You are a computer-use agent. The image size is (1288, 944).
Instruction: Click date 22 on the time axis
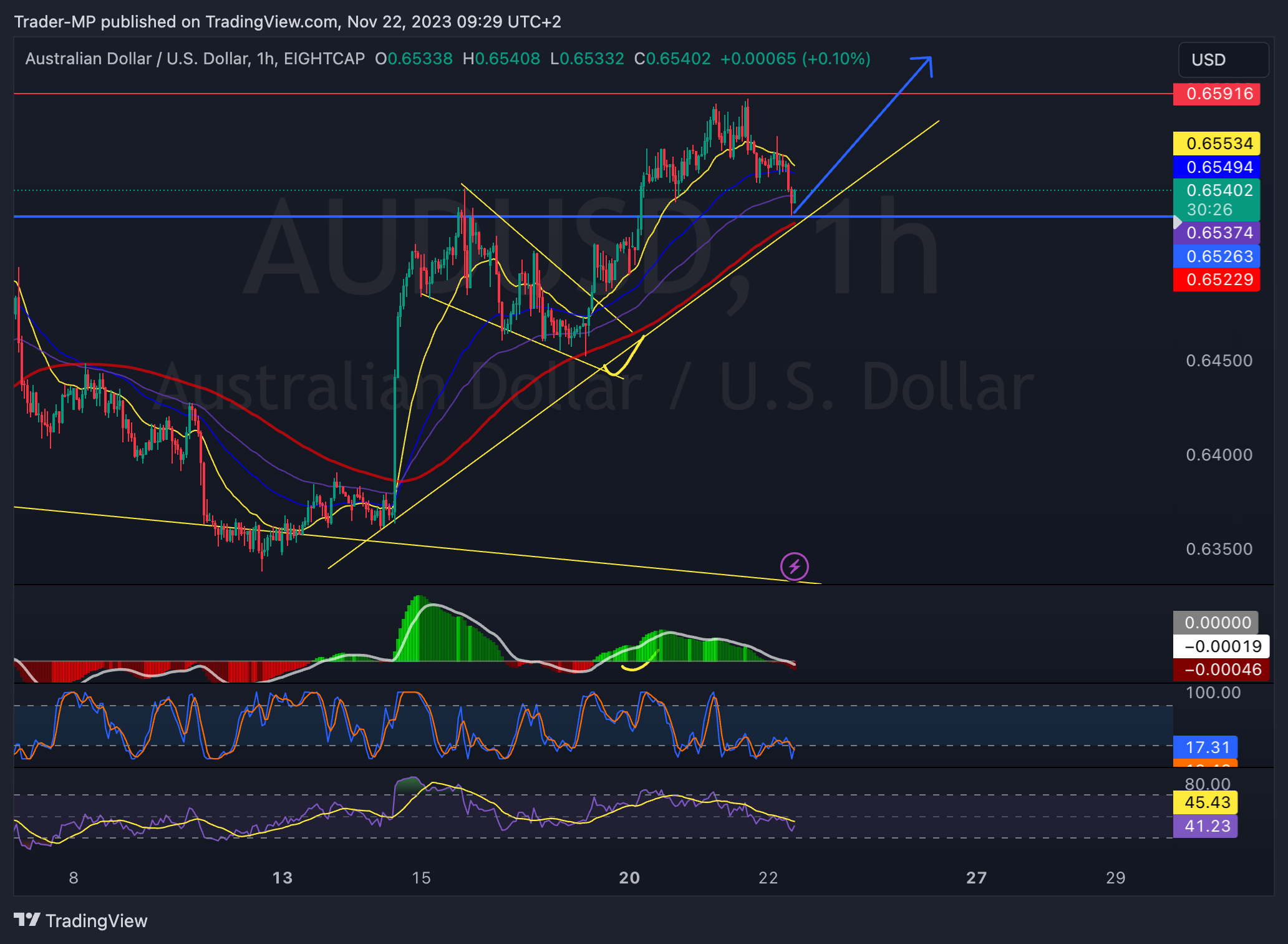(768, 878)
